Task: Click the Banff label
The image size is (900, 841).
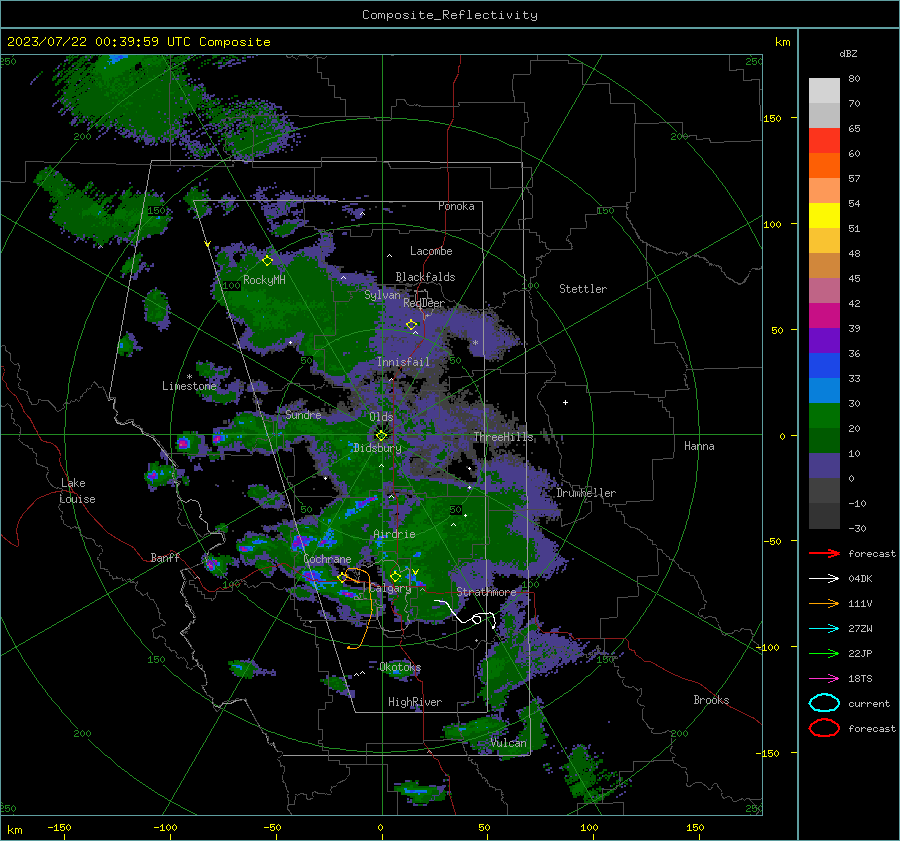Action: 165,557
